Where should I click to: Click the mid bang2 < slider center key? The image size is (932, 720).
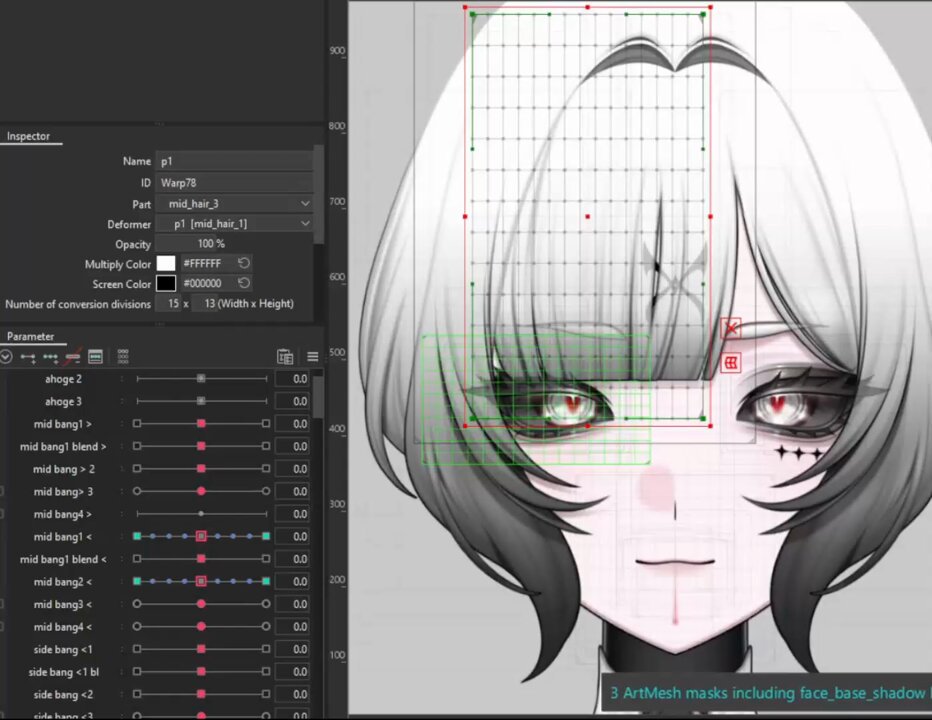(x=201, y=581)
